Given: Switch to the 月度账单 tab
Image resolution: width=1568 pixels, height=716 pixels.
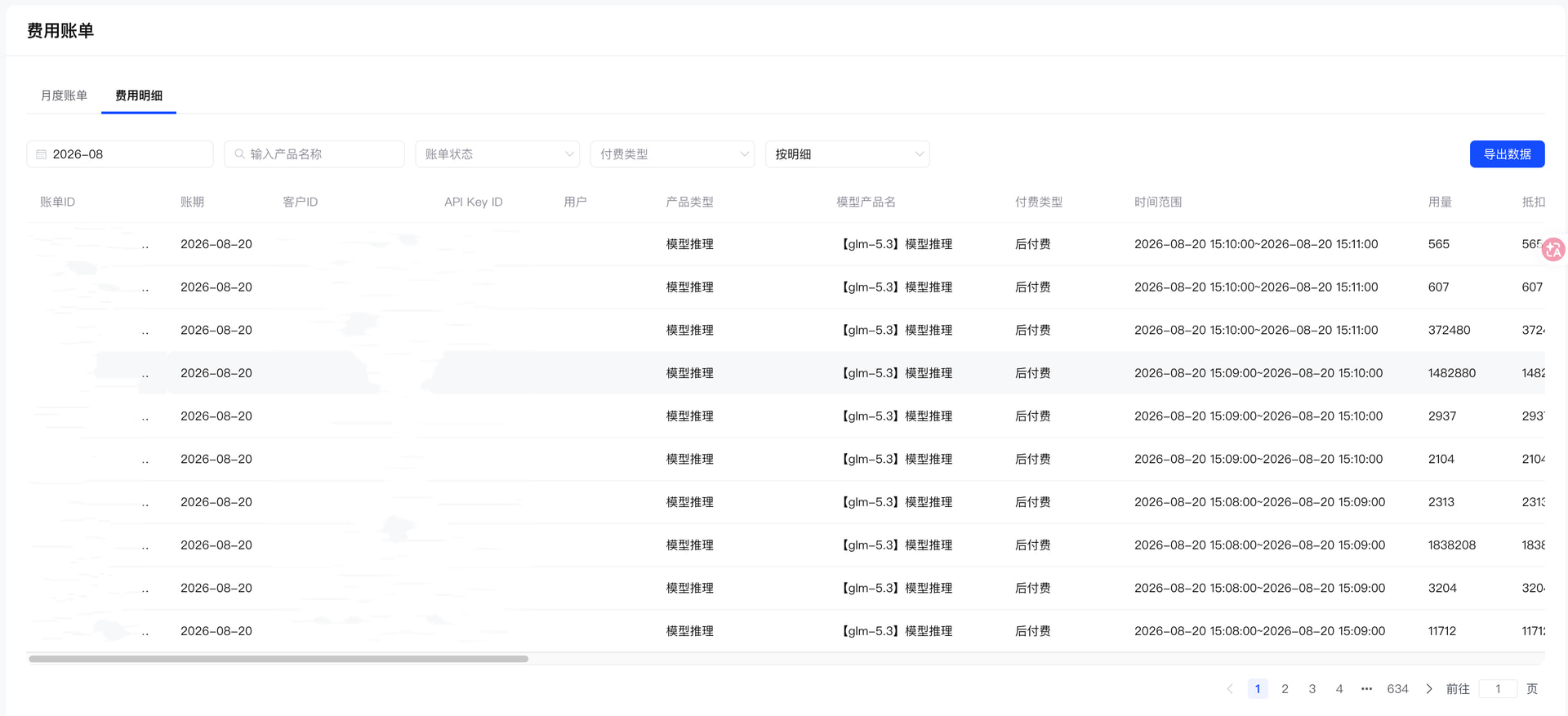Looking at the screenshot, I should pyautogui.click(x=64, y=96).
